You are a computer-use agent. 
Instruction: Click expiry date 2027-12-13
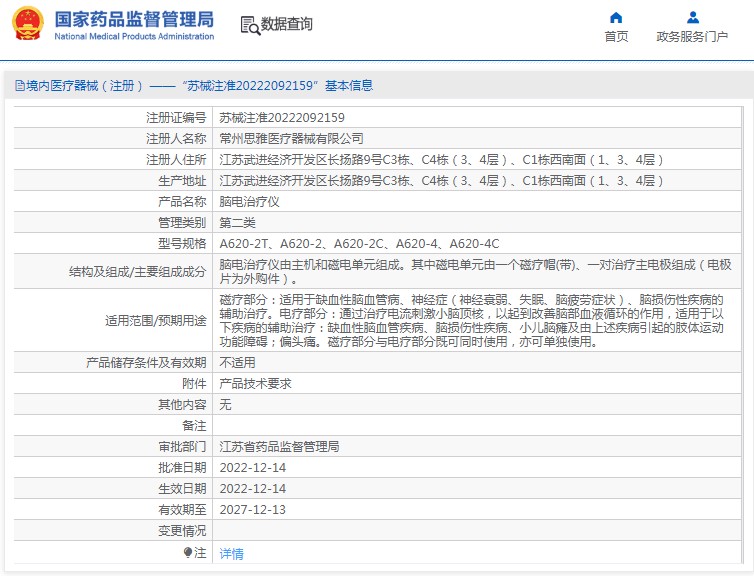click(252, 510)
